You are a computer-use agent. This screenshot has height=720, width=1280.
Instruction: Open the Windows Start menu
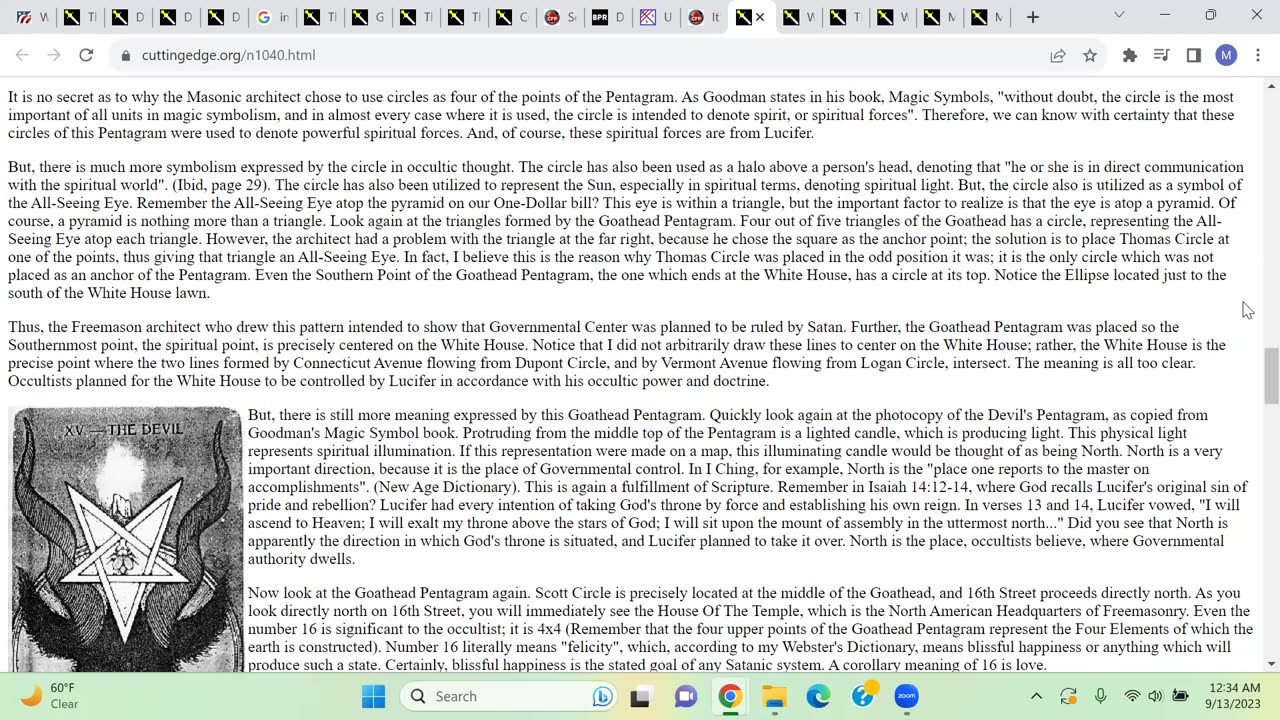point(373,696)
